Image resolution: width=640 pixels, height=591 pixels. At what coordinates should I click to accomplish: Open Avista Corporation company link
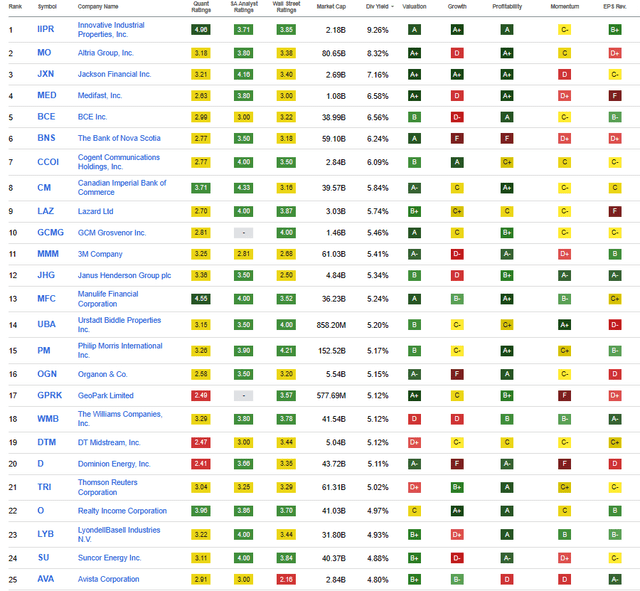tap(109, 579)
